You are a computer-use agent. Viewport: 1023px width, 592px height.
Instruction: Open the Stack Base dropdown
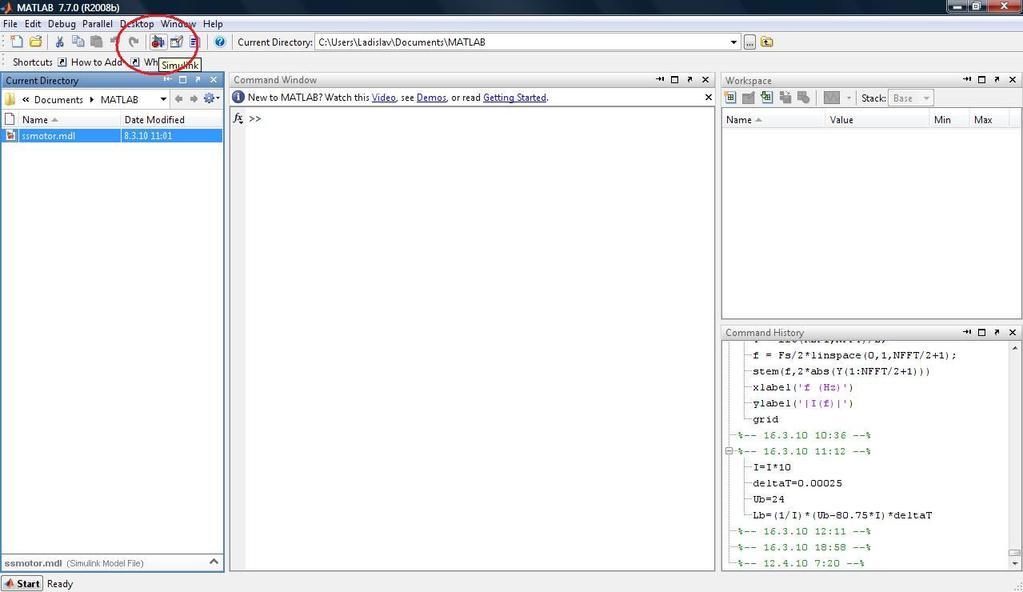(x=911, y=98)
